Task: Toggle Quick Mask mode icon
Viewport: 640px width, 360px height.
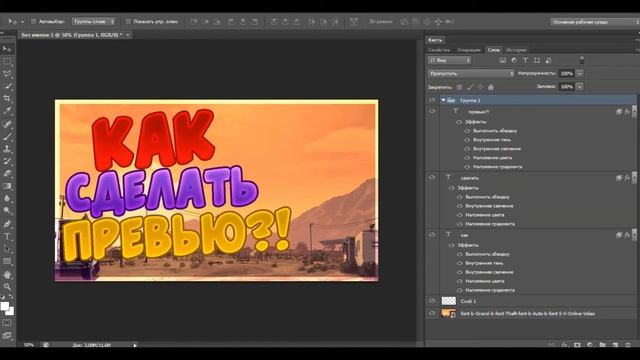Action: tap(7, 322)
